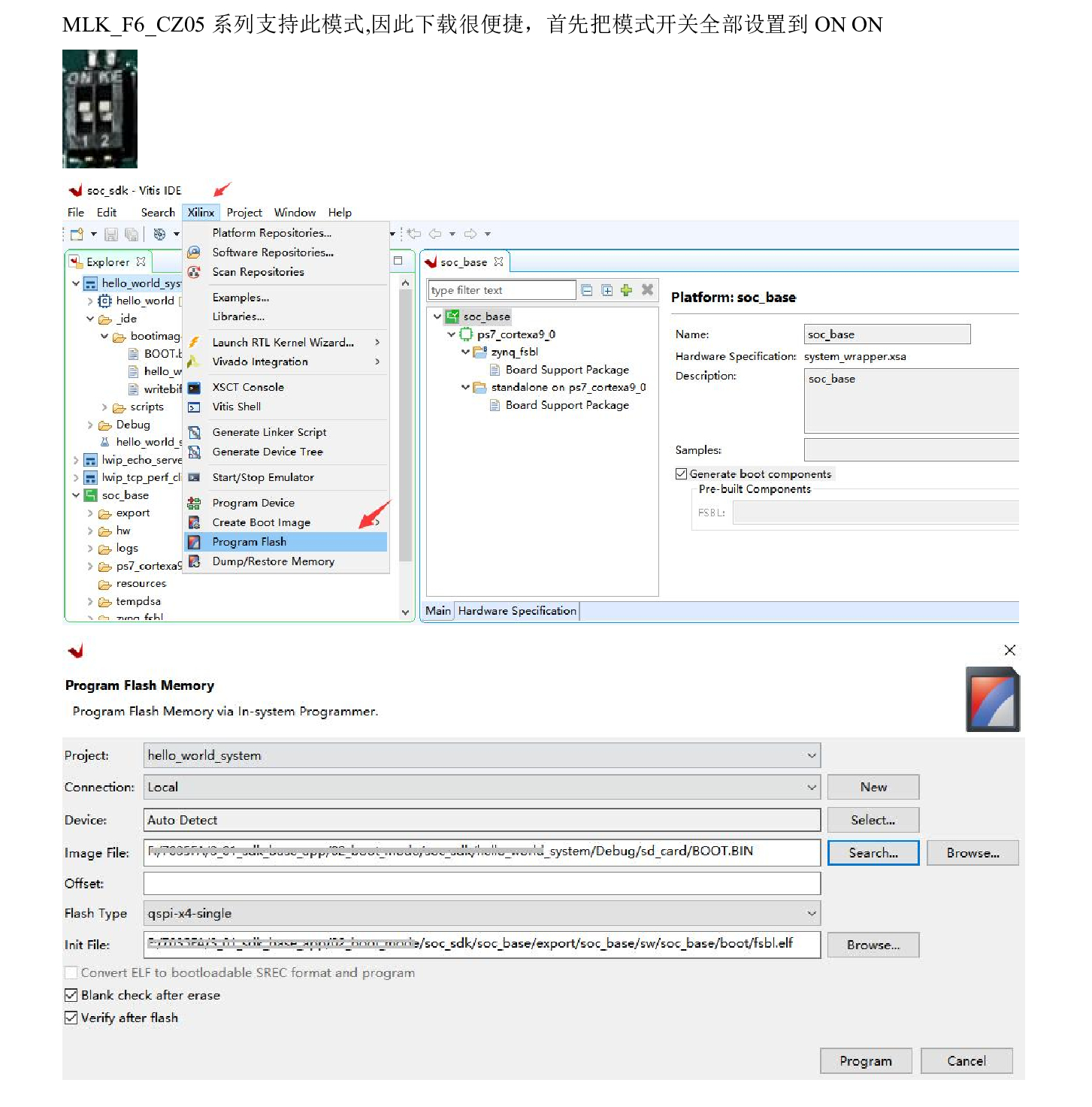Screen dimensions: 1092x1107
Task: Click the New connection button
Action: 873,787
